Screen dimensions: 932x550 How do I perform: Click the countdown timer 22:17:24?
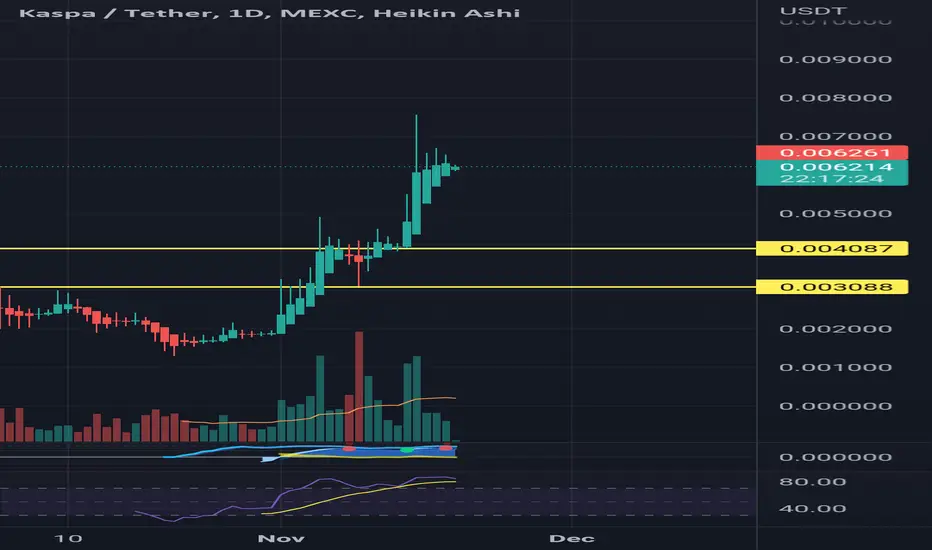coord(832,179)
